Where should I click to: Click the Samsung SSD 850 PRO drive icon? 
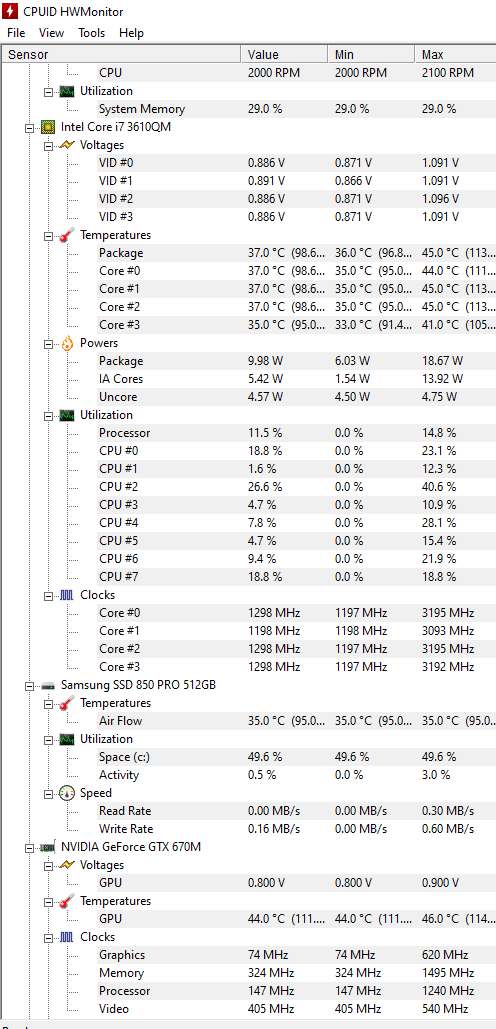pyautogui.click(x=47, y=685)
